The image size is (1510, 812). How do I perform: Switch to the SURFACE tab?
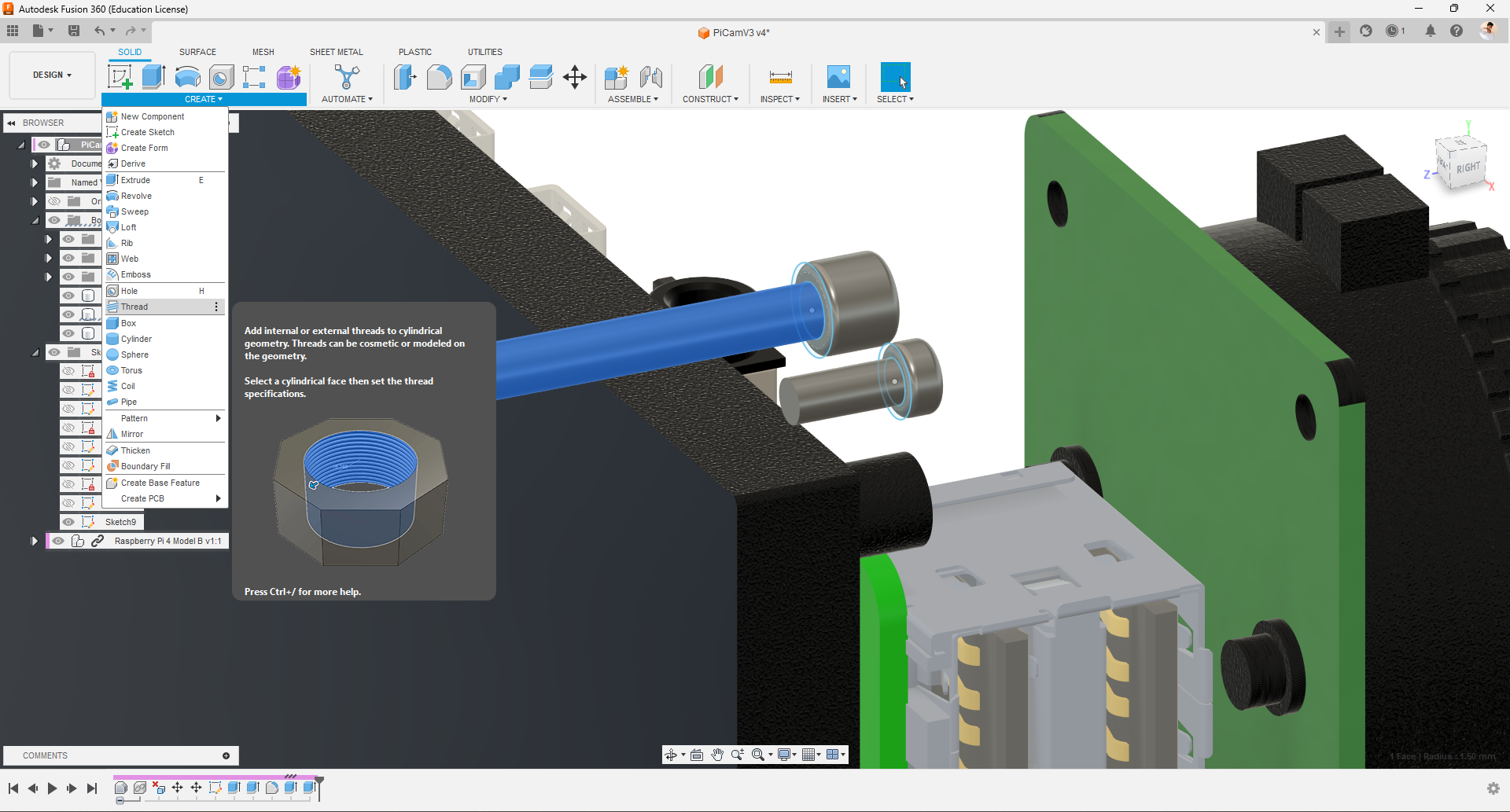pyautogui.click(x=197, y=52)
